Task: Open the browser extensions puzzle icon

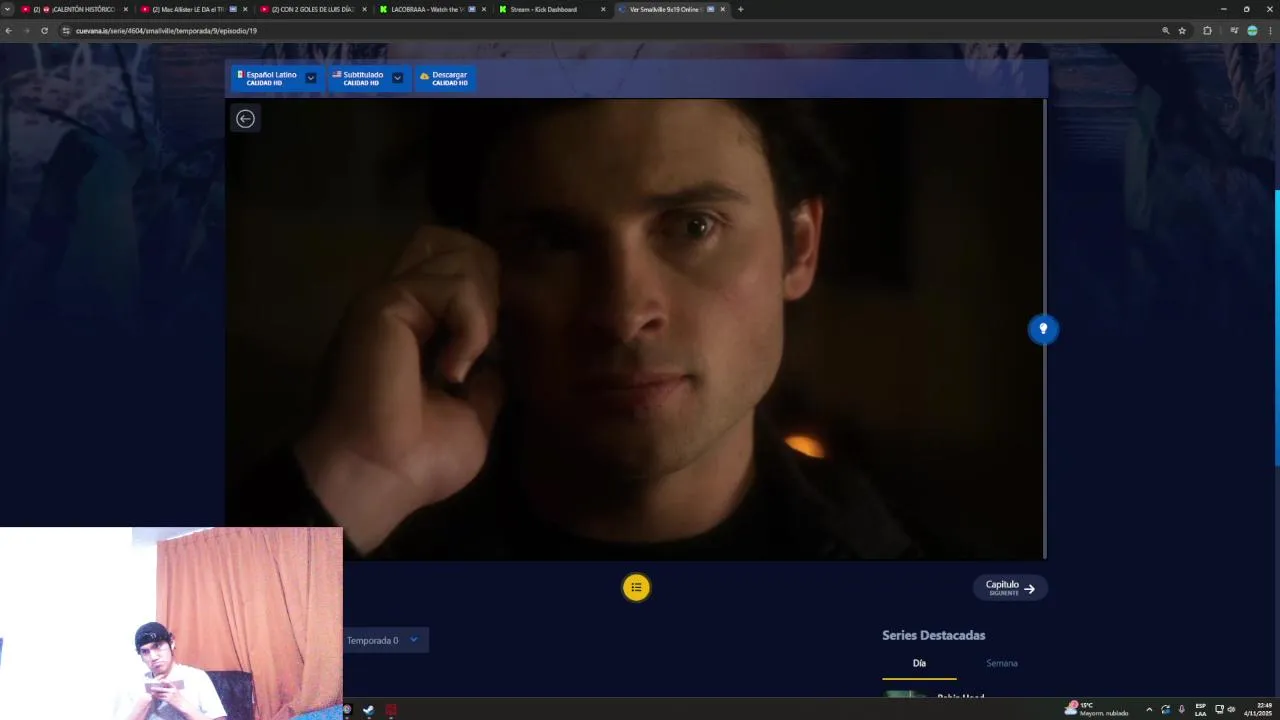Action: click(1207, 31)
